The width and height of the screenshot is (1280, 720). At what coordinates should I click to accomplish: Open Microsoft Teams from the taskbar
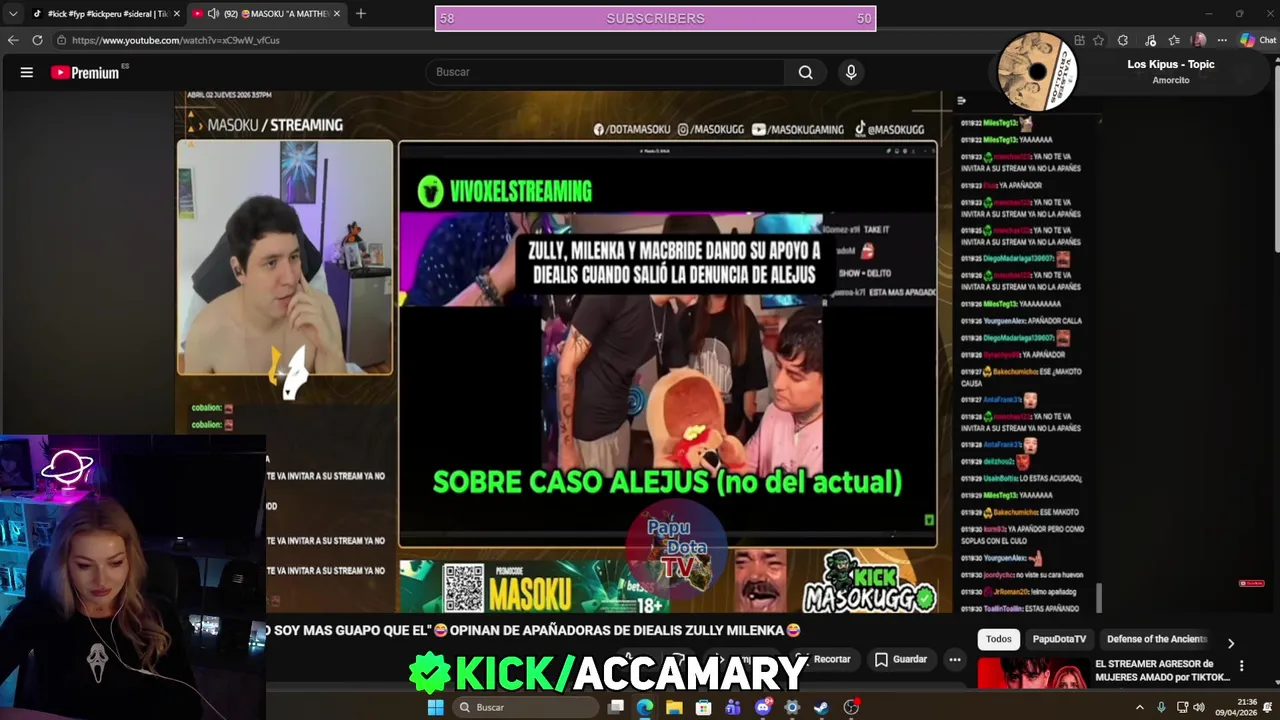(x=733, y=707)
